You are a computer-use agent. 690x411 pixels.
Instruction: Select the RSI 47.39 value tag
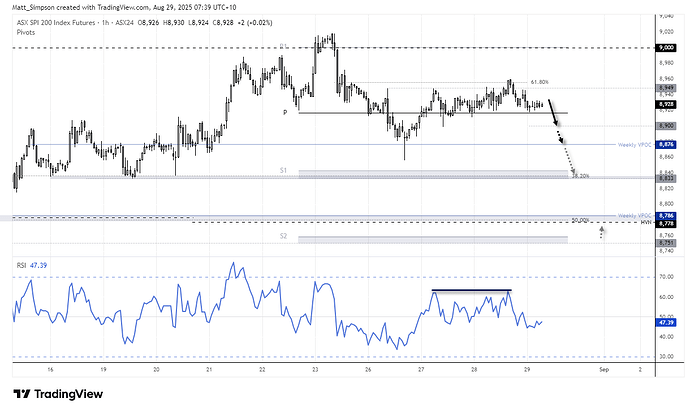[666, 323]
